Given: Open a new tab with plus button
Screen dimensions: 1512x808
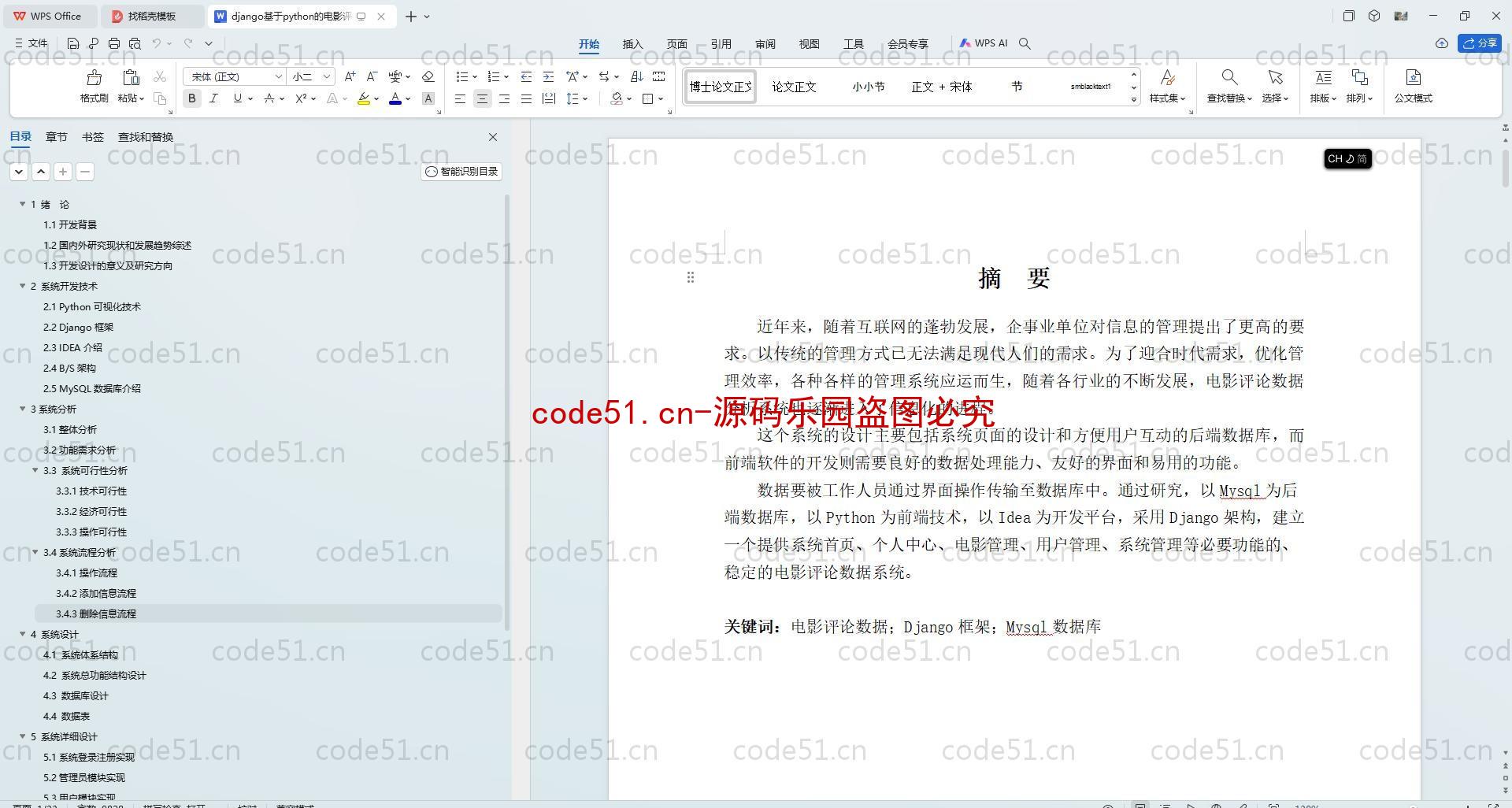Looking at the screenshot, I should pyautogui.click(x=410, y=16).
